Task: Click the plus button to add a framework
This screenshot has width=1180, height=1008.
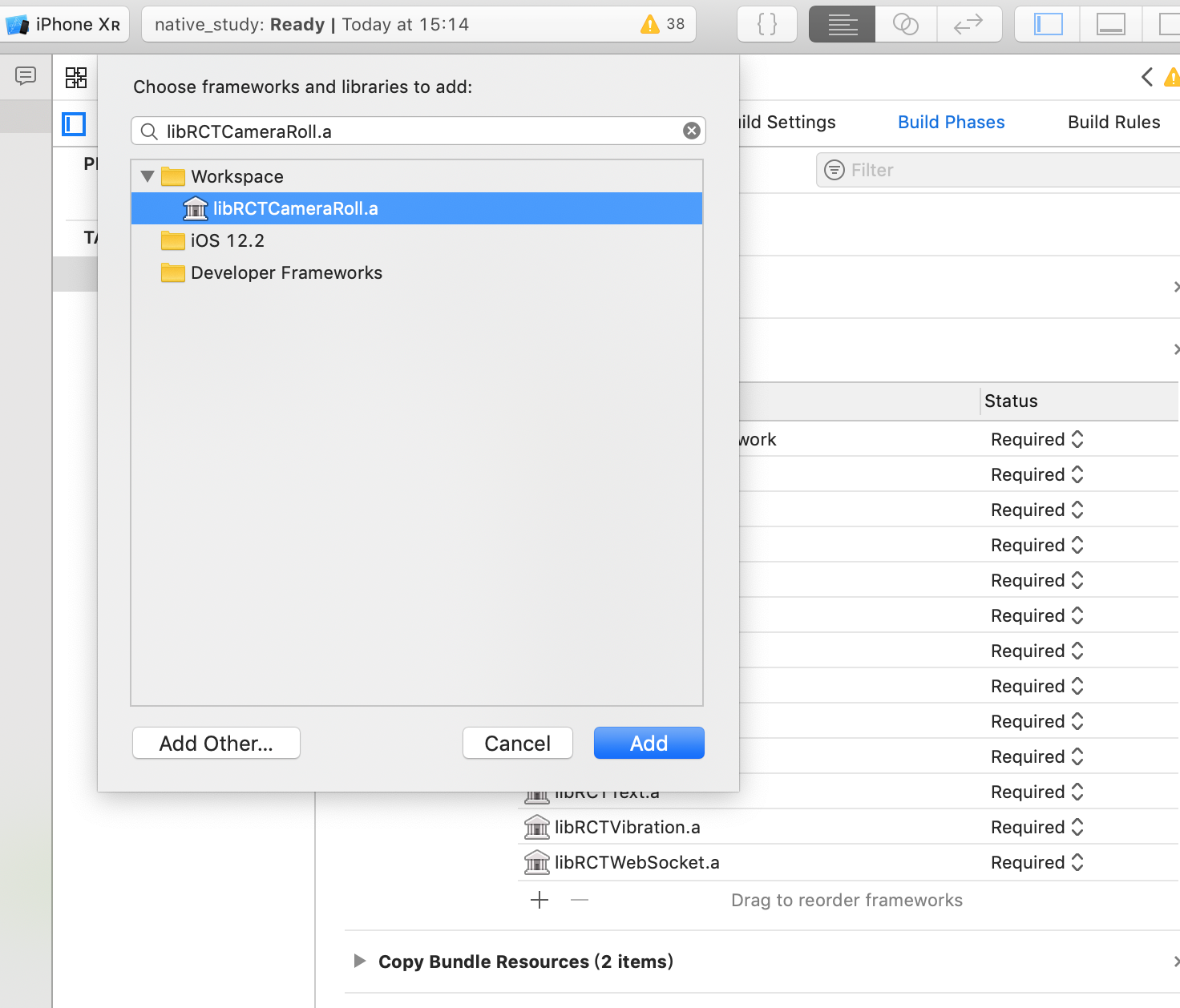Action: 539,900
